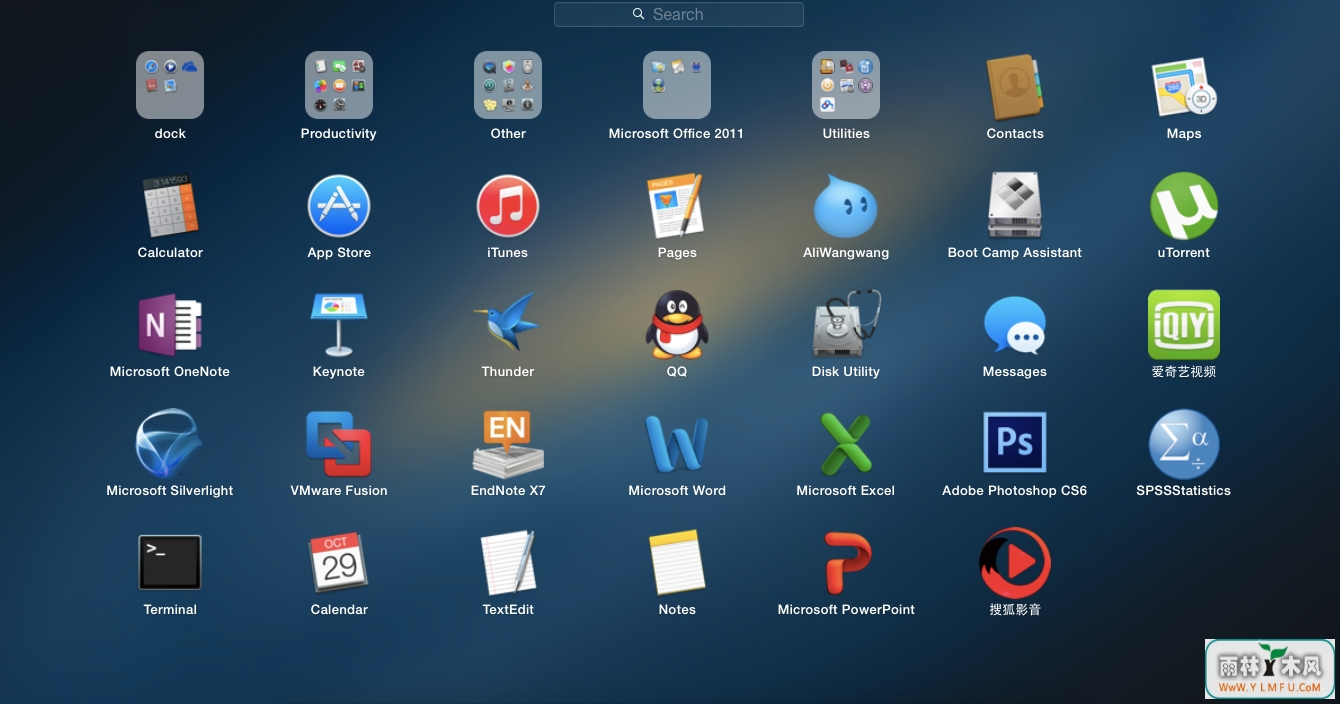Viewport: 1340px width, 704px height.
Task: Launch Adobe Photoshop CS6
Action: pyautogui.click(x=1015, y=442)
